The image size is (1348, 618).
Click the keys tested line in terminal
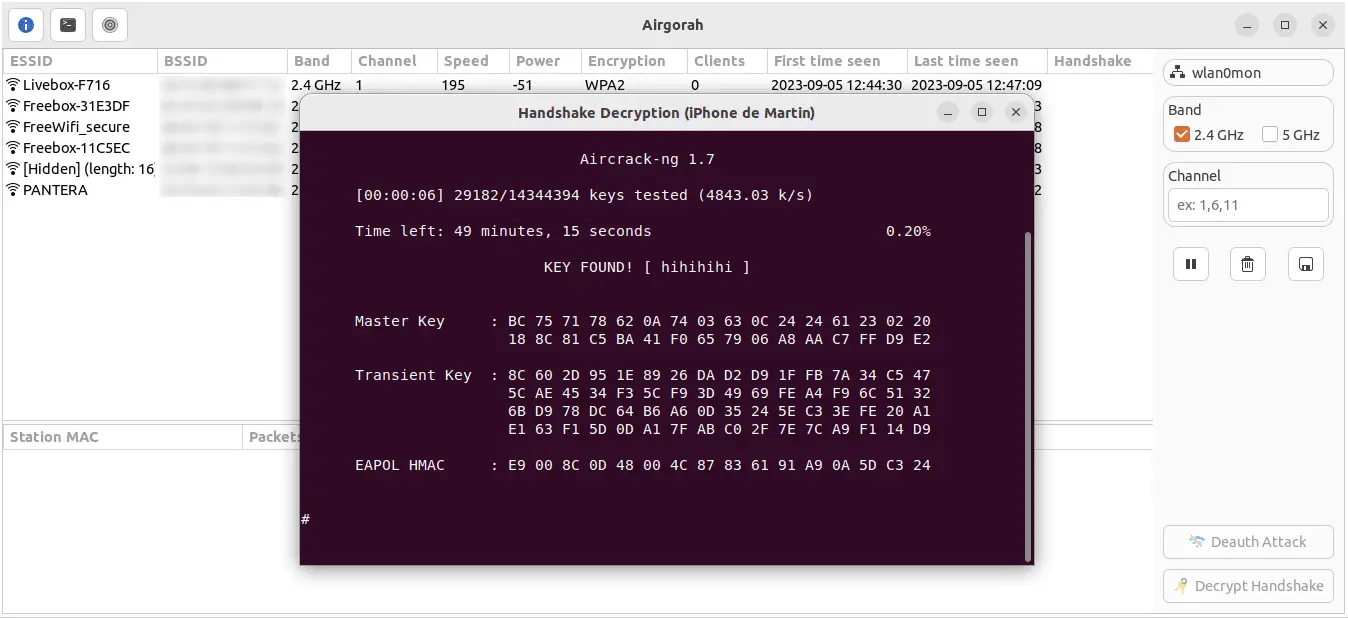tap(584, 195)
